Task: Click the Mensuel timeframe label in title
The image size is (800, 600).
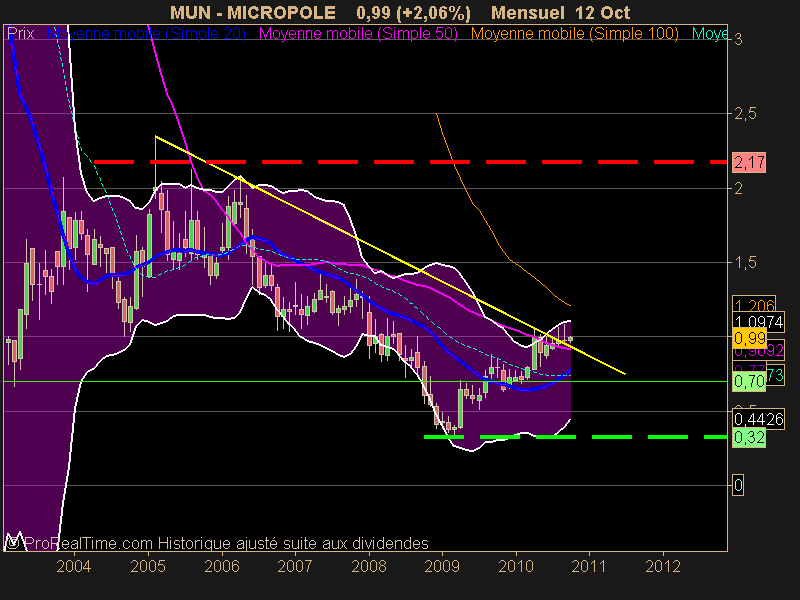Action: pyautogui.click(x=529, y=12)
